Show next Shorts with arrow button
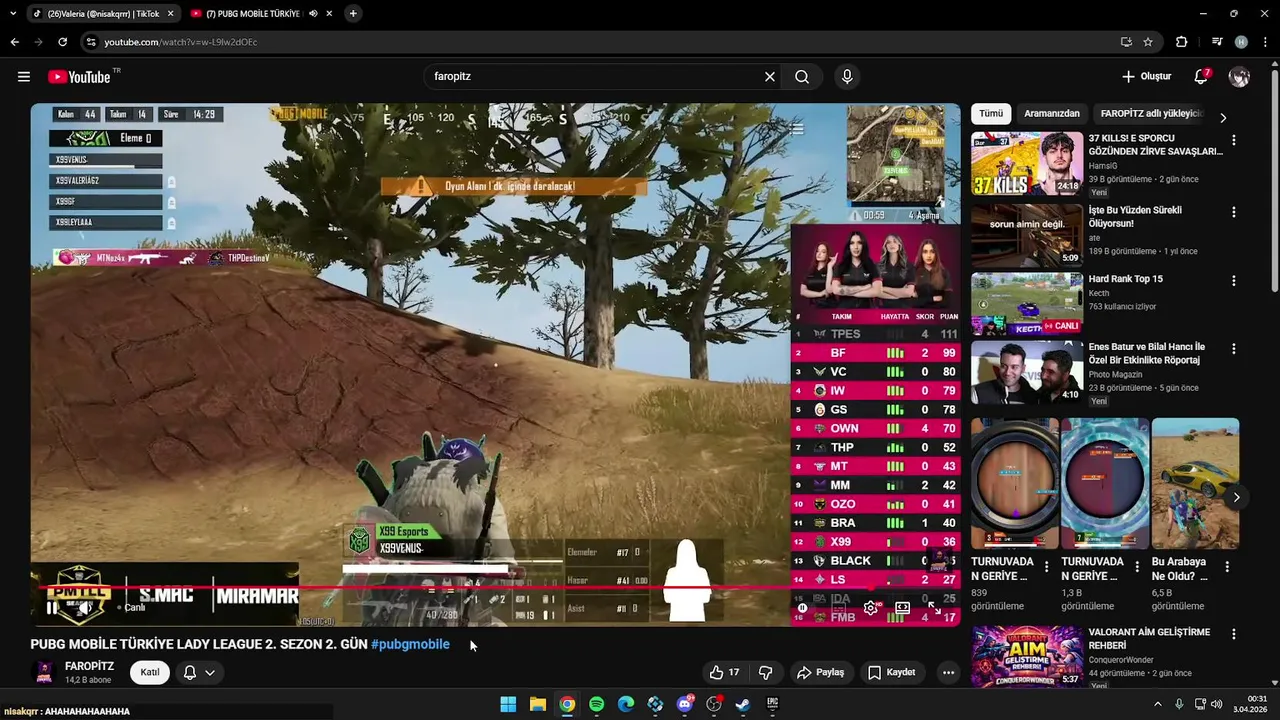 tap(1236, 497)
